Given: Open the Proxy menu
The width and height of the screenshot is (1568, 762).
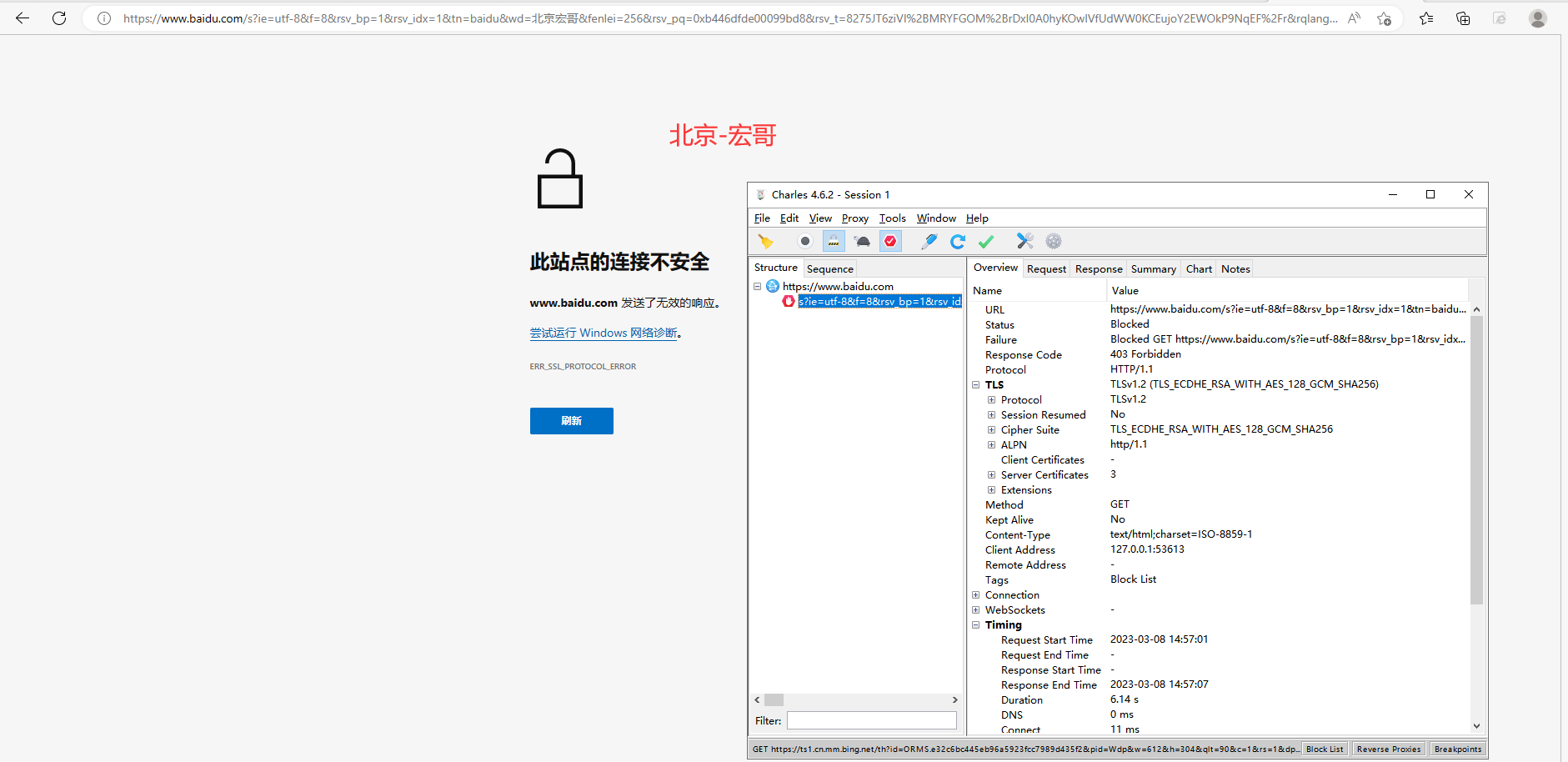Looking at the screenshot, I should (x=854, y=218).
